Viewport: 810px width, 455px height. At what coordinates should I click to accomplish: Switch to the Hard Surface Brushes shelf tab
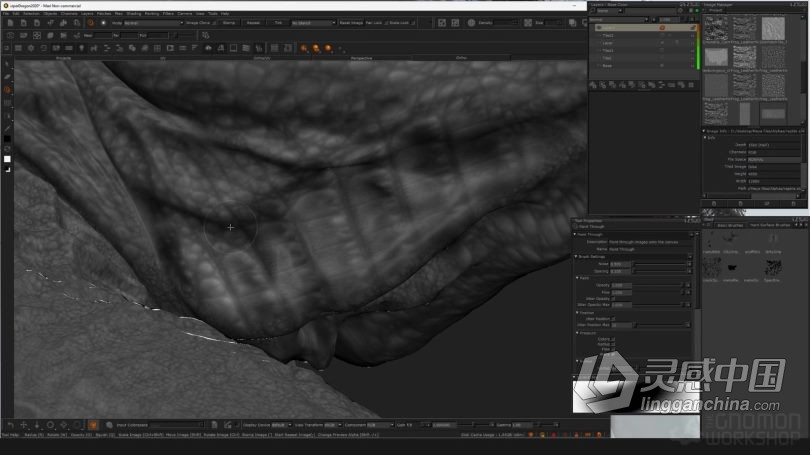(770, 225)
